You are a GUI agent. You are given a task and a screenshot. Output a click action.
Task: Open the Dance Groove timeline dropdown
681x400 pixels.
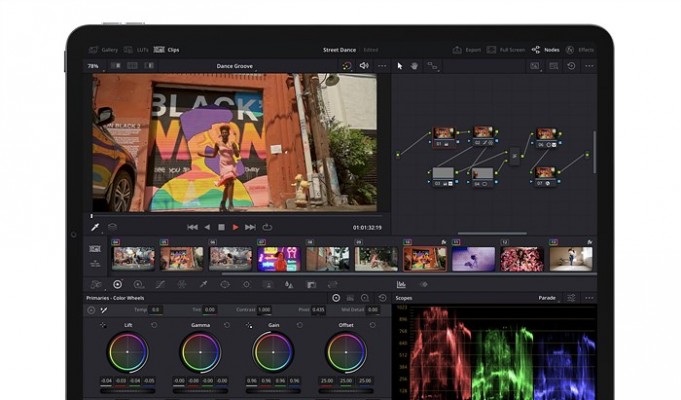coord(235,66)
